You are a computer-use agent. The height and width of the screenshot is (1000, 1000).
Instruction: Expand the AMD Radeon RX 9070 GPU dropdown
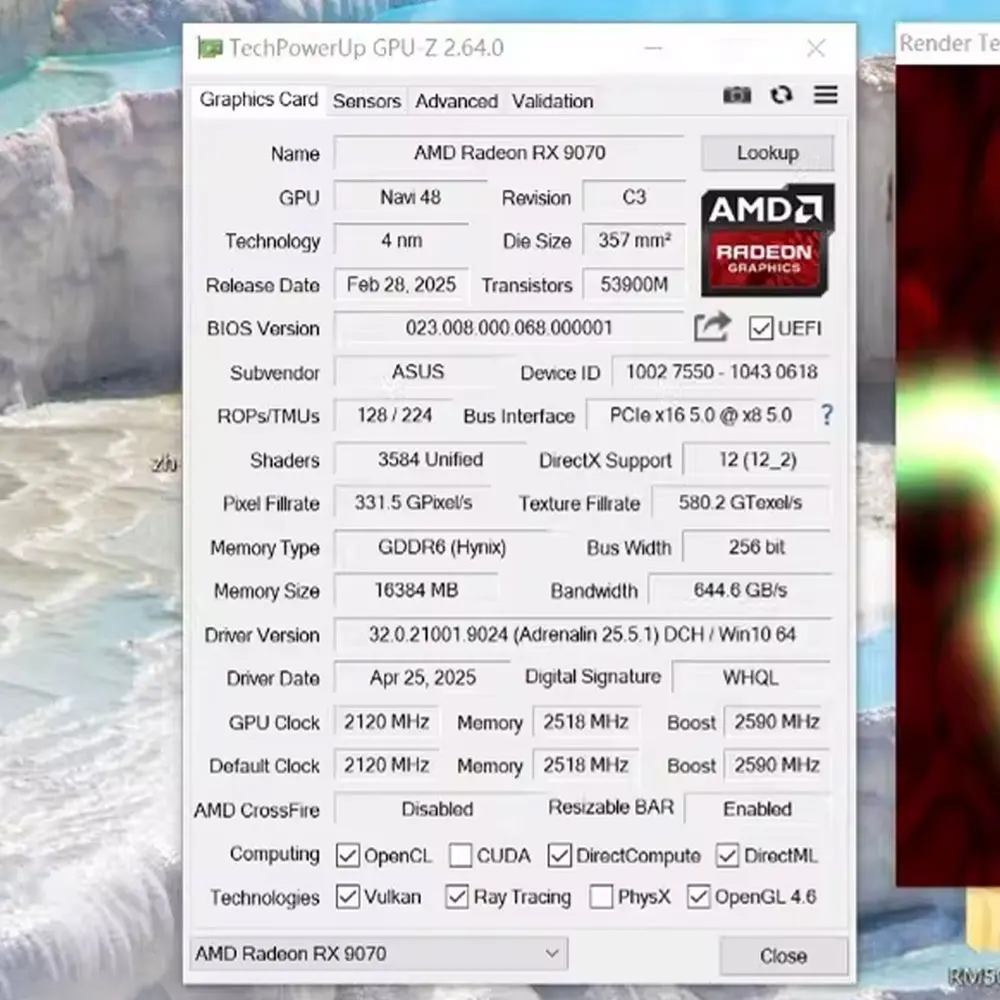point(378,953)
